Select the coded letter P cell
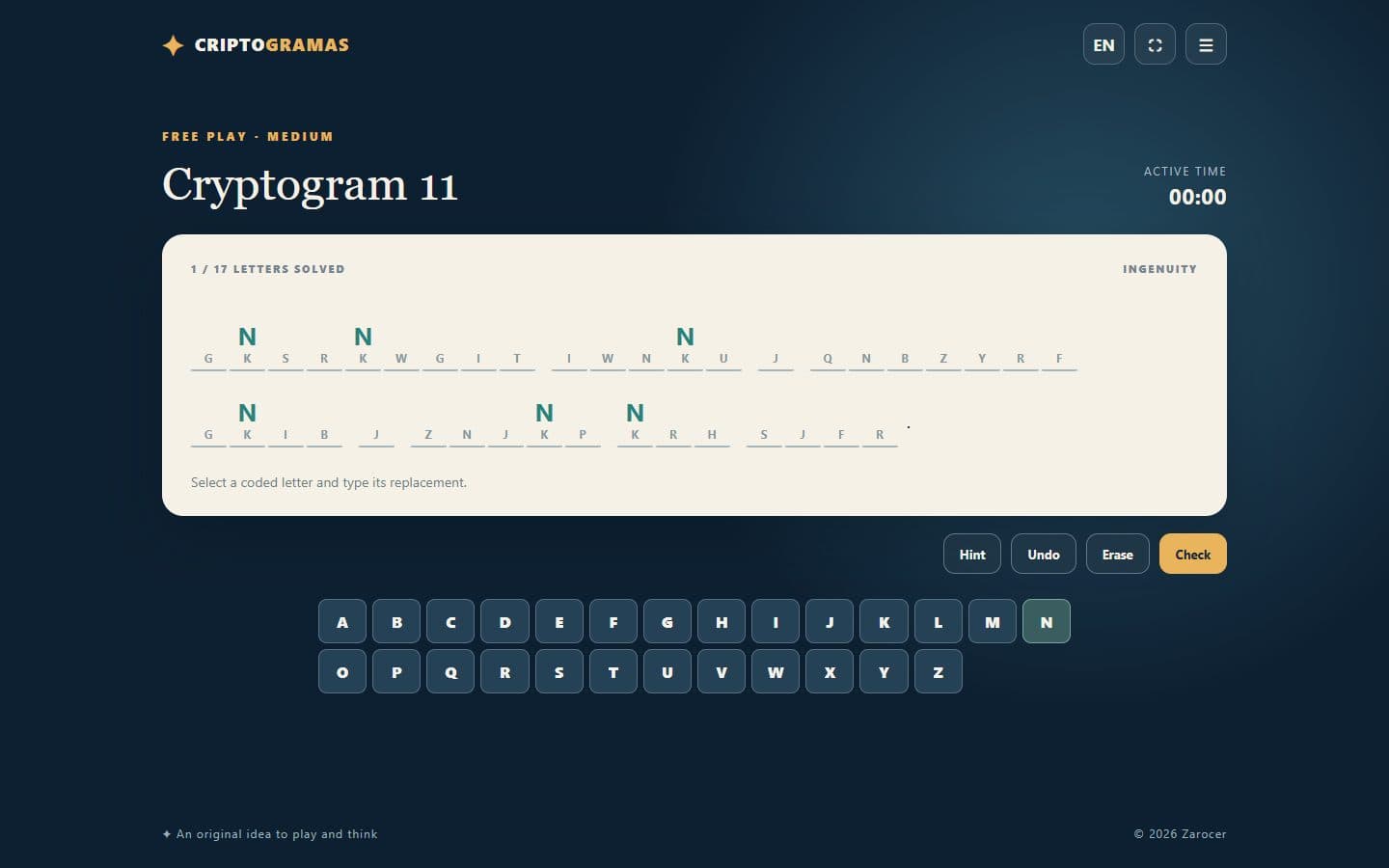 (583, 423)
